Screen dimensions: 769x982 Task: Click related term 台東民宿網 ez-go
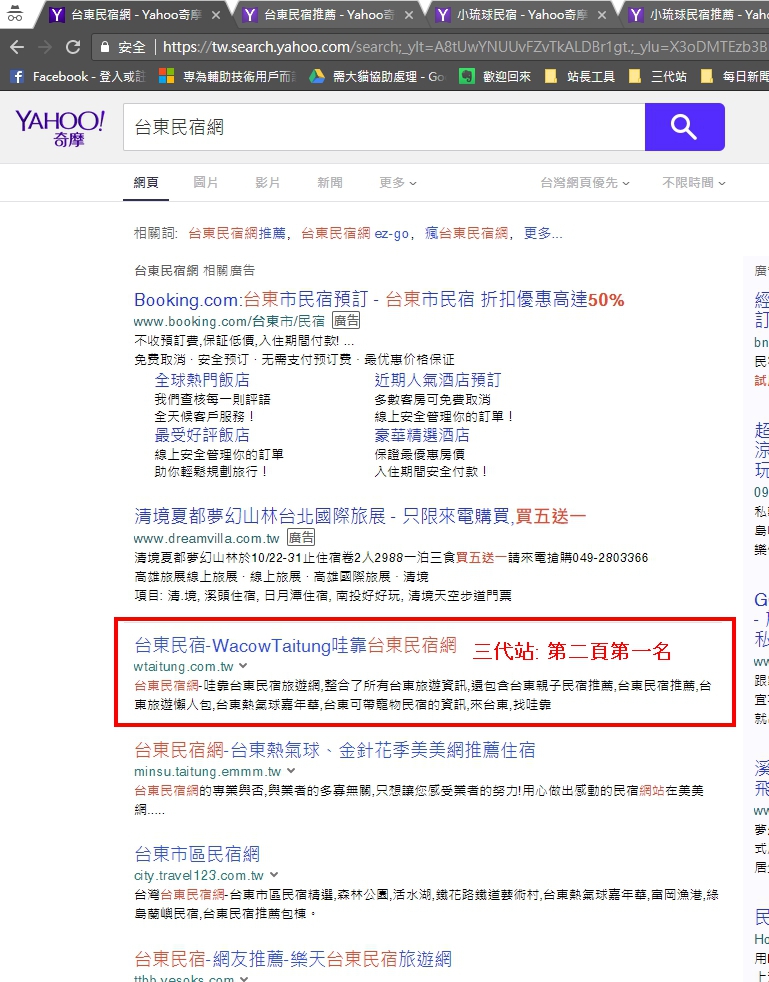click(x=355, y=234)
